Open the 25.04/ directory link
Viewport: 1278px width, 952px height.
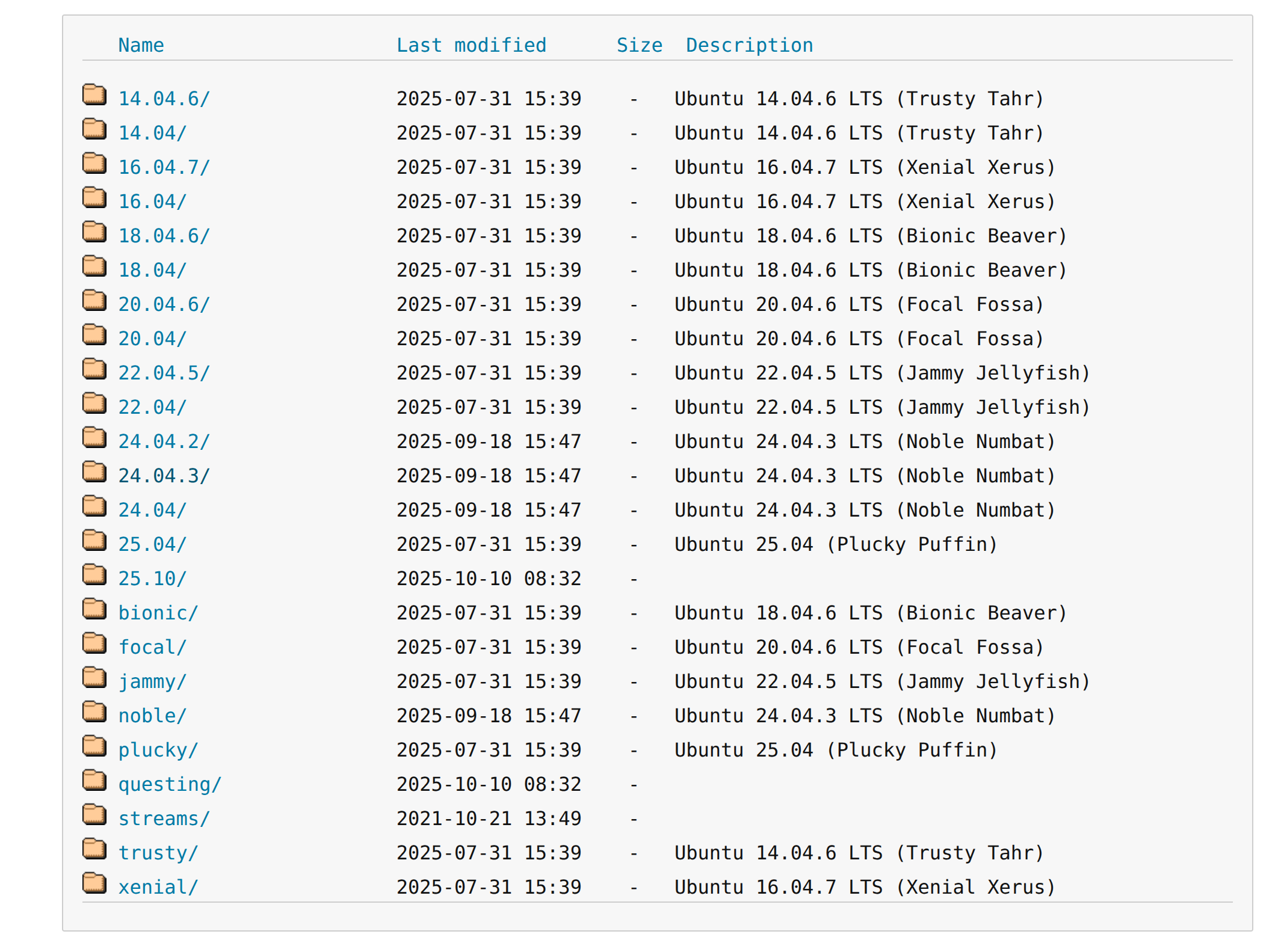point(152,544)
